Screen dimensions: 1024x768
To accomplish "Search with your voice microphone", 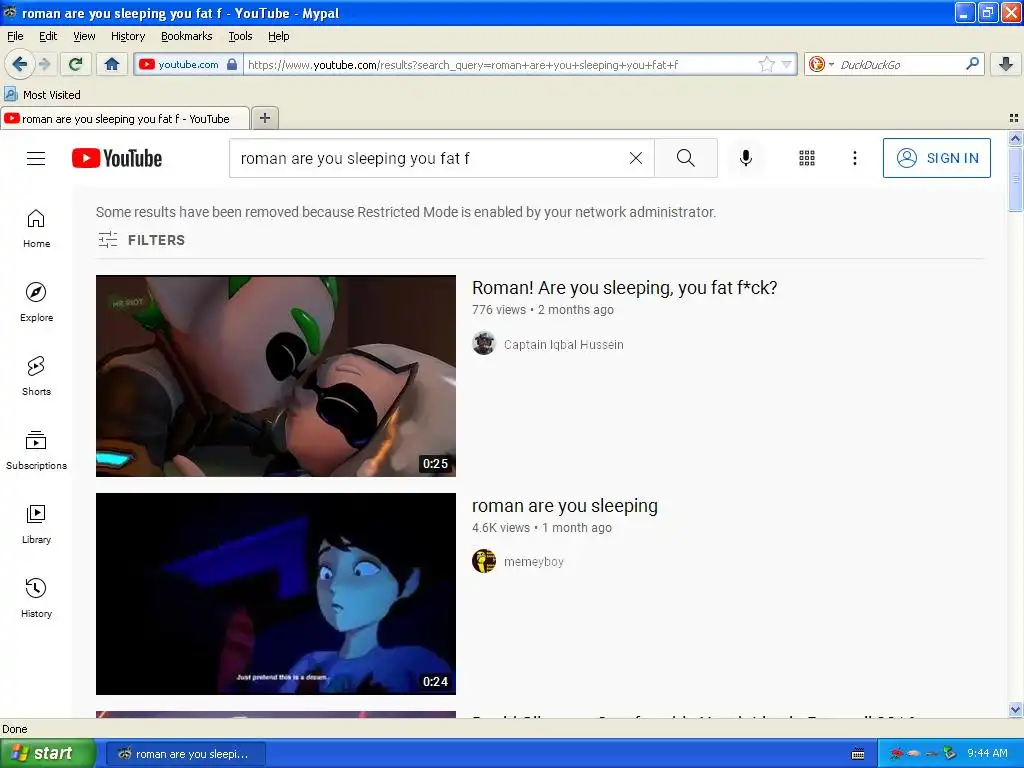I will (746, 158).
